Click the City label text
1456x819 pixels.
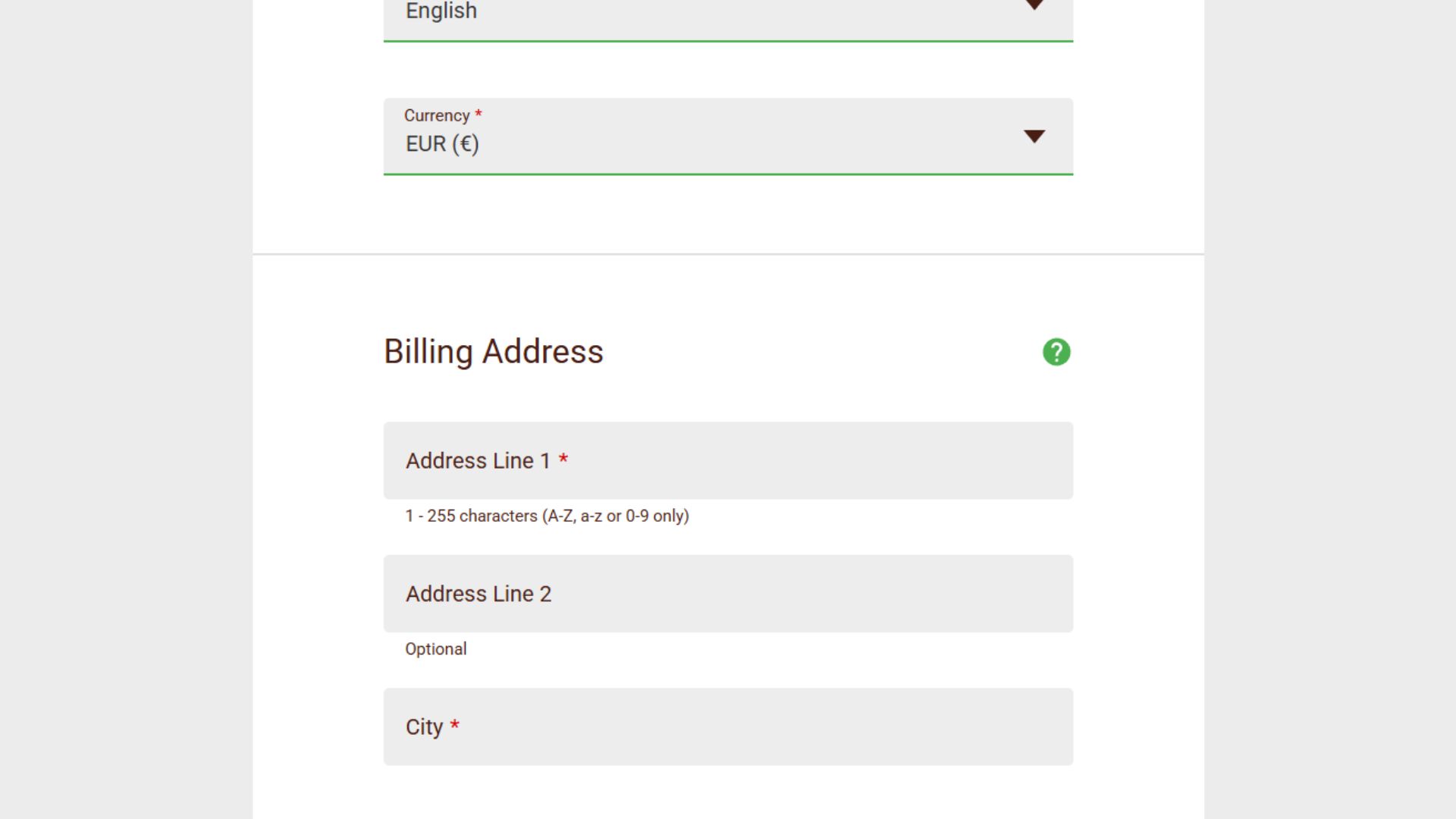pyautogui.click(x=424, y=727)
